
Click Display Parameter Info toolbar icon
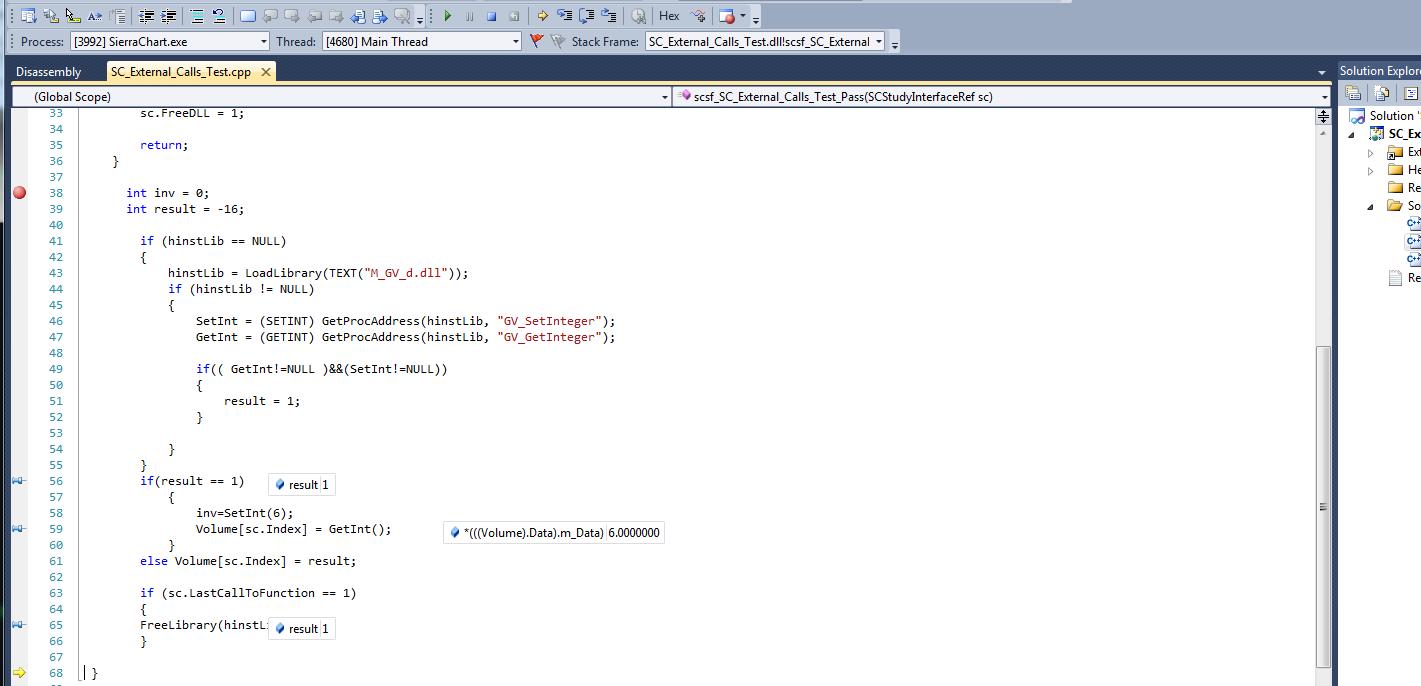coord(51,16)
